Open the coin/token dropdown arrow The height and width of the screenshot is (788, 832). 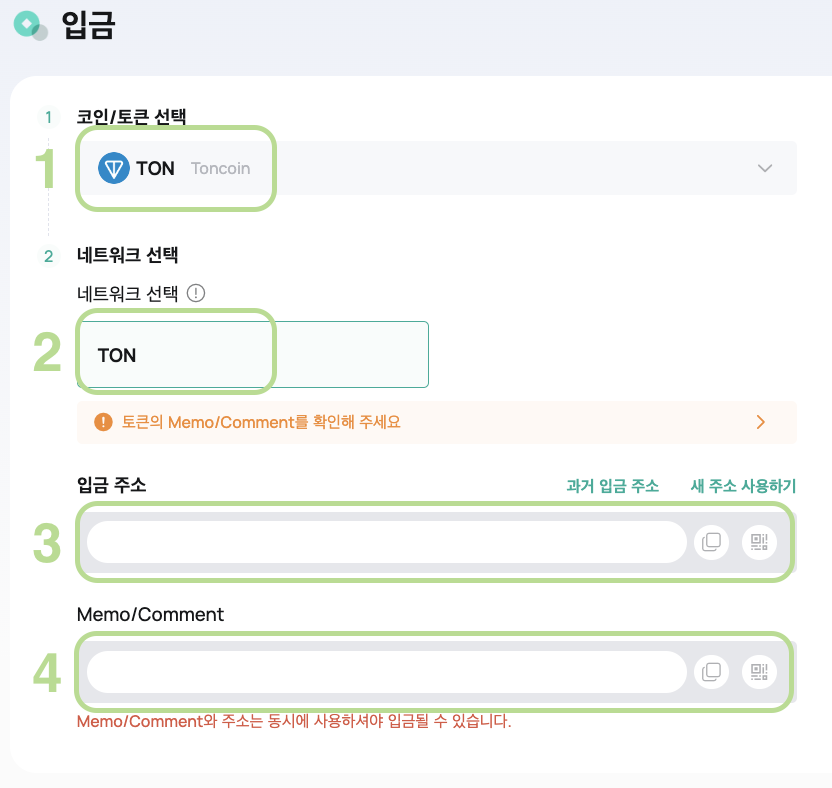(765, 168)
